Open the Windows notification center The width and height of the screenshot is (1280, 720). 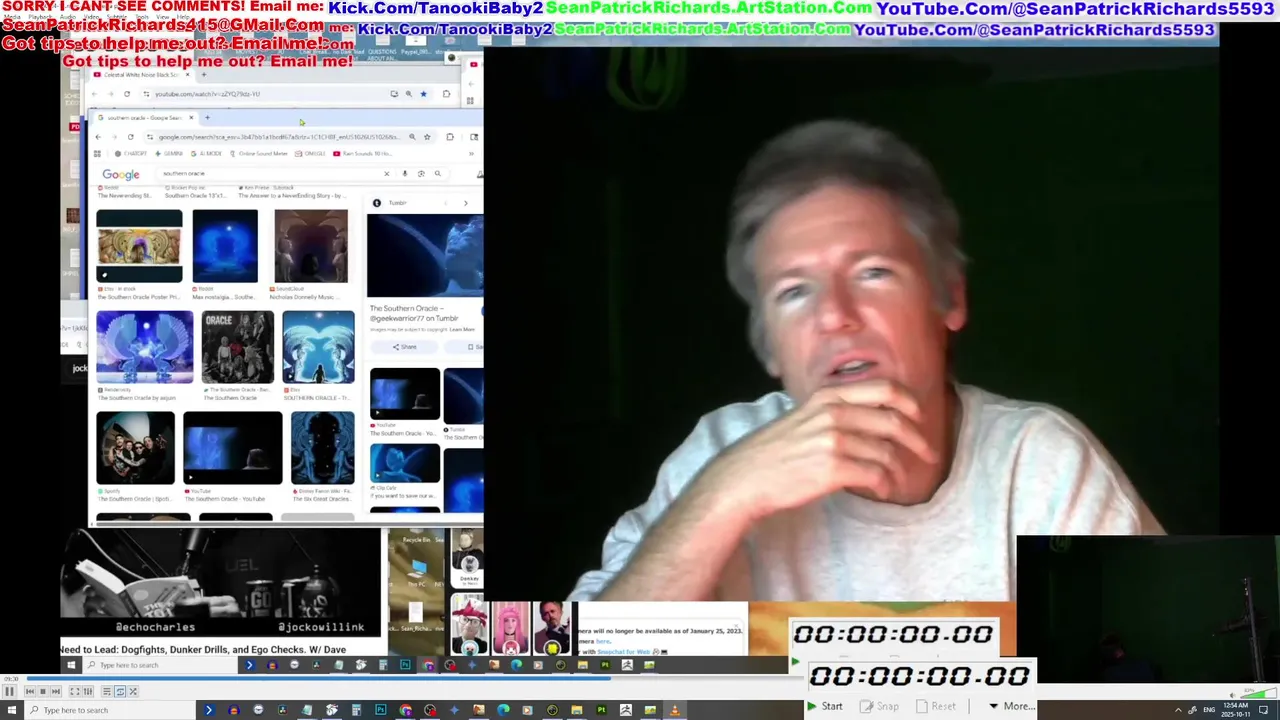tap(1264, 710)
